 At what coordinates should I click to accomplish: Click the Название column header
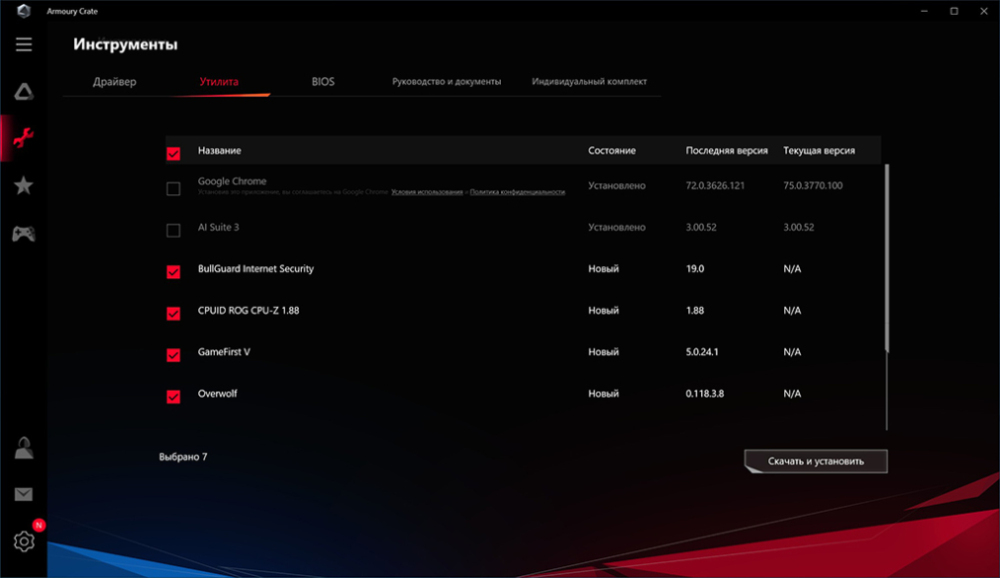tap(219, 151)
